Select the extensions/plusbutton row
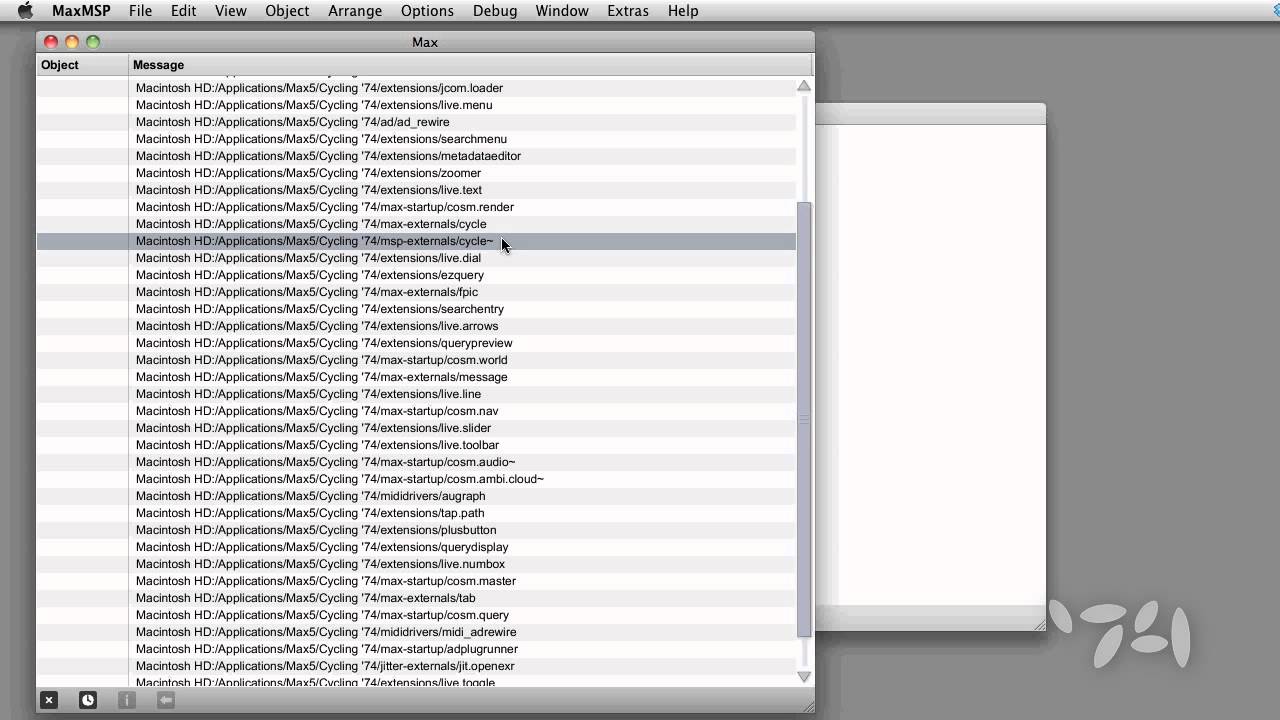Image resolution: width=1280 pixels, height=720 pixels. pos(416,530)
